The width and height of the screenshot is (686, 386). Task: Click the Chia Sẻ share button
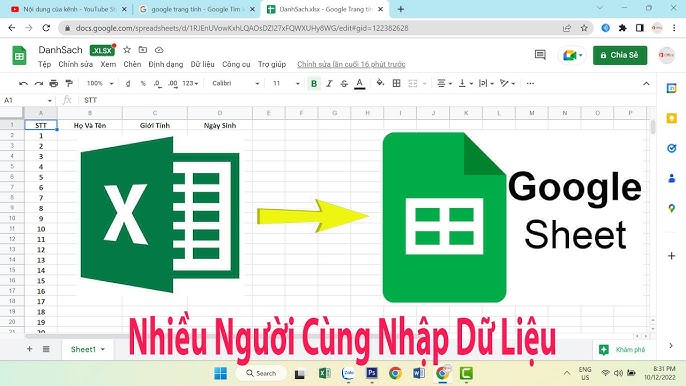pos(620,55)
